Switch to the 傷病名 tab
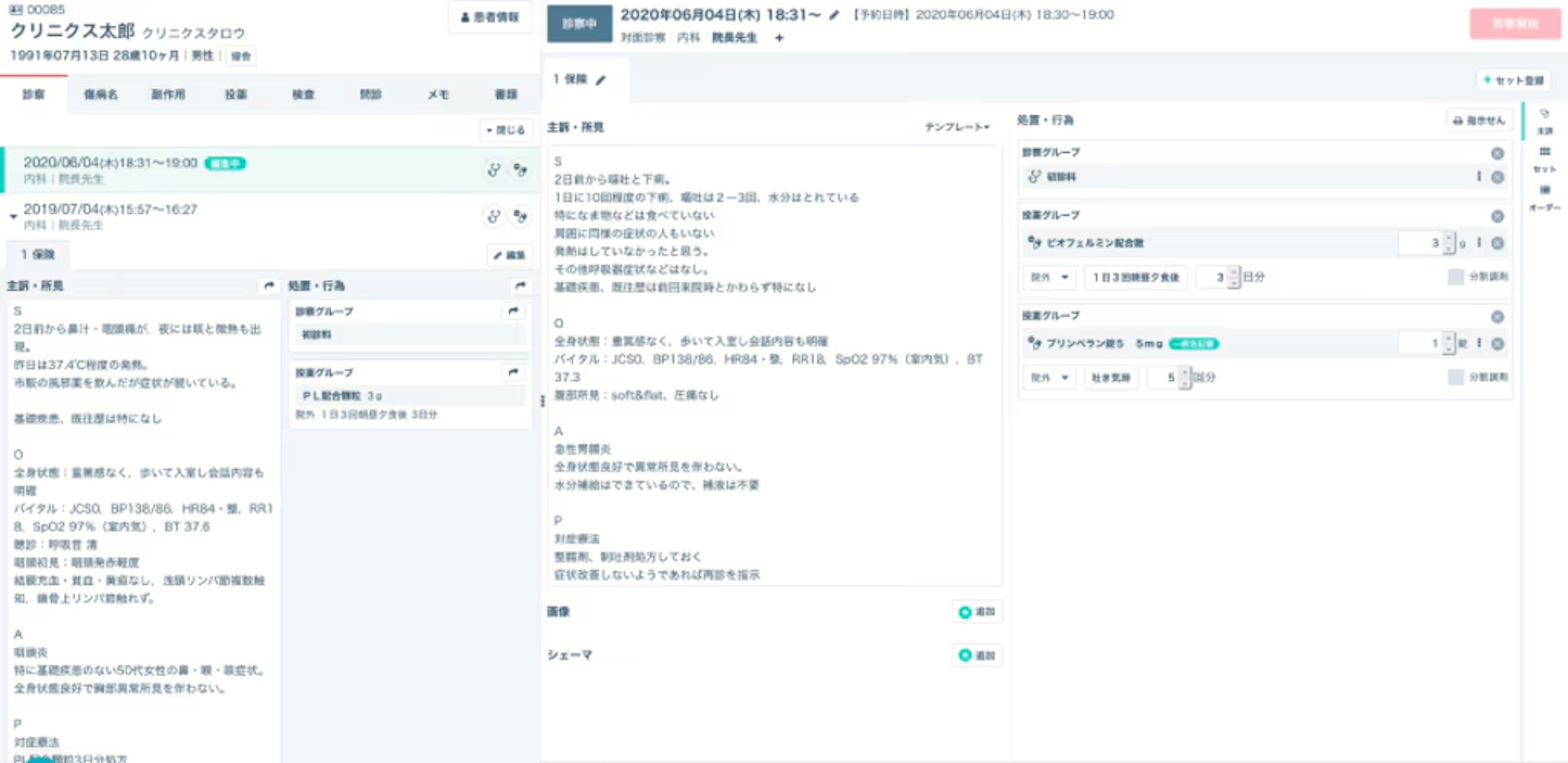Image resolution: width=1568 pixels, height=763 pixels. 100,94
